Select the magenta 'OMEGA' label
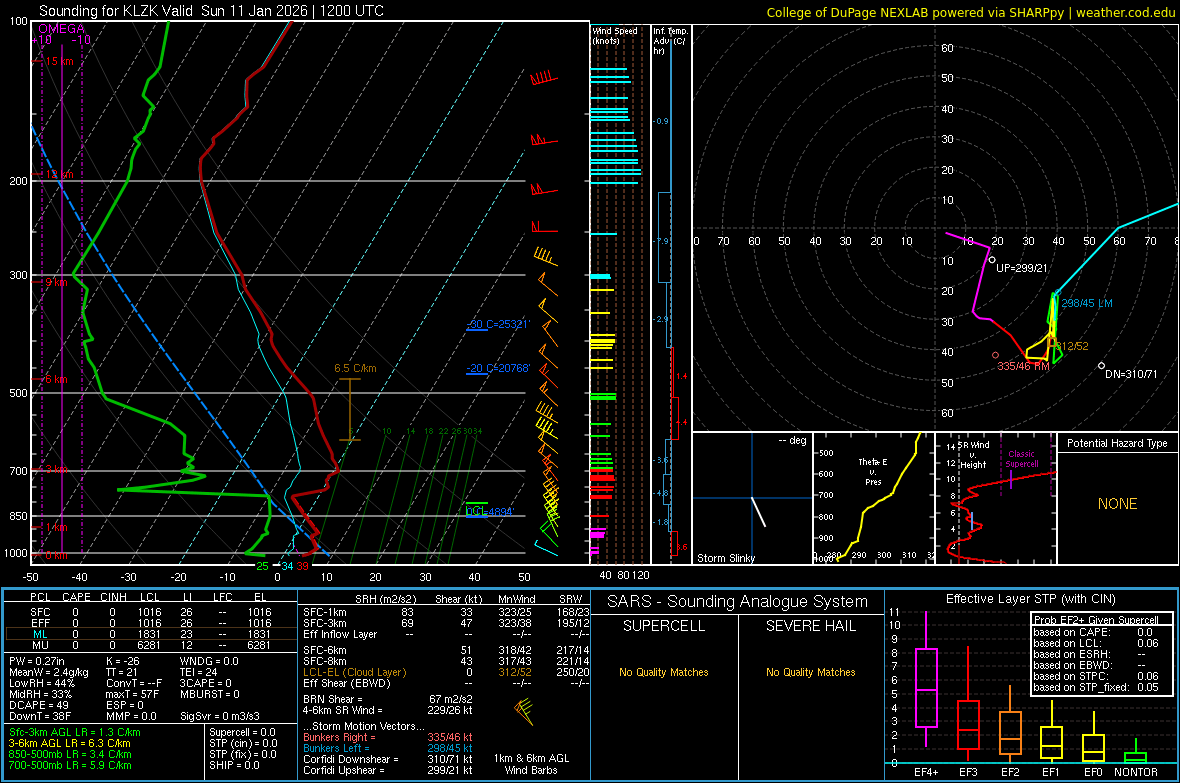 (x=62, y=29)
